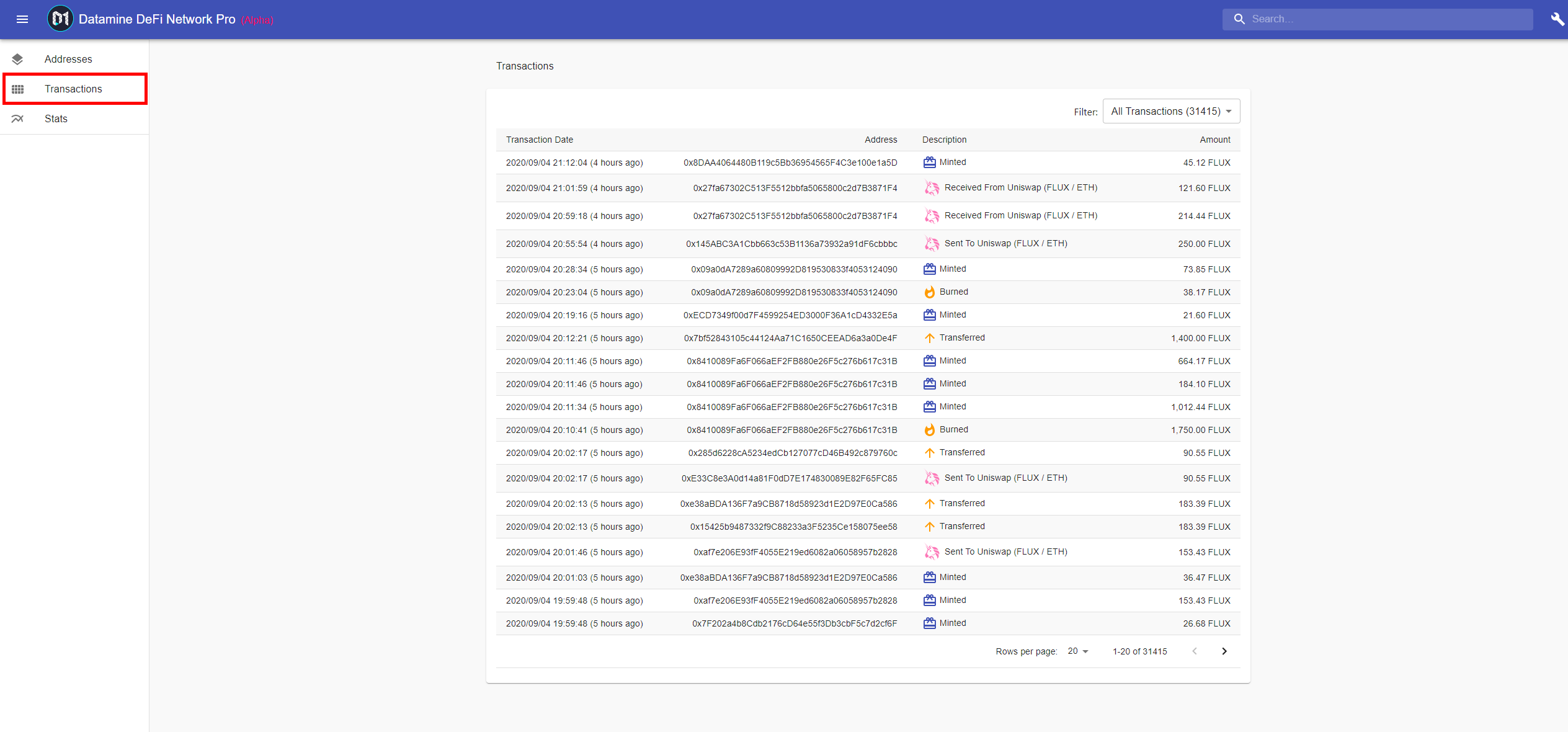Open the Rows per page dropdown
This screenshot has width=1568, height=732.
[x=1078, y=651]
